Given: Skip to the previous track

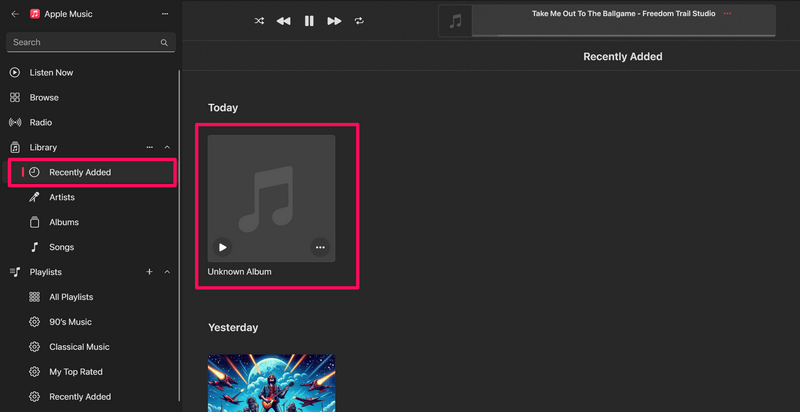Looking at the screenshot, I should coord(284,20).
